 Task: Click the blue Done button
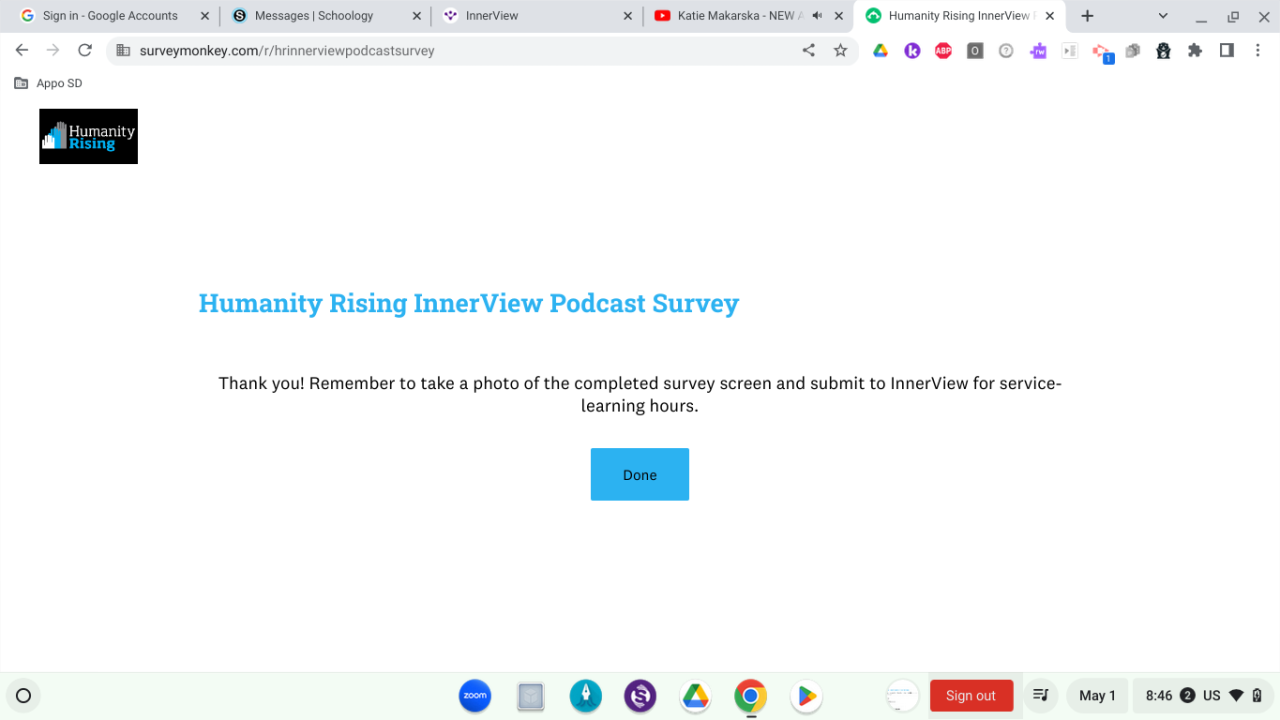click(x=640, y=474)
